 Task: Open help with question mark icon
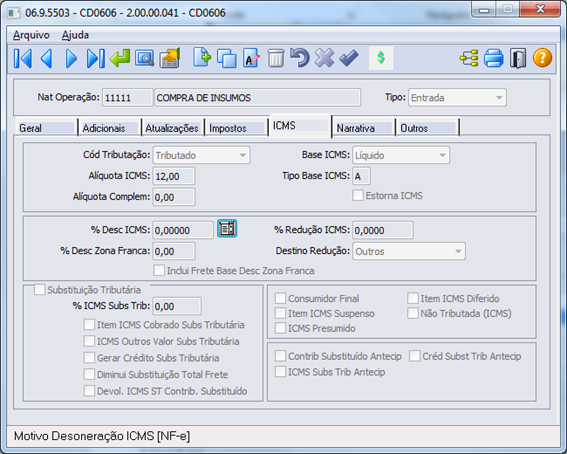pos(542,58)
